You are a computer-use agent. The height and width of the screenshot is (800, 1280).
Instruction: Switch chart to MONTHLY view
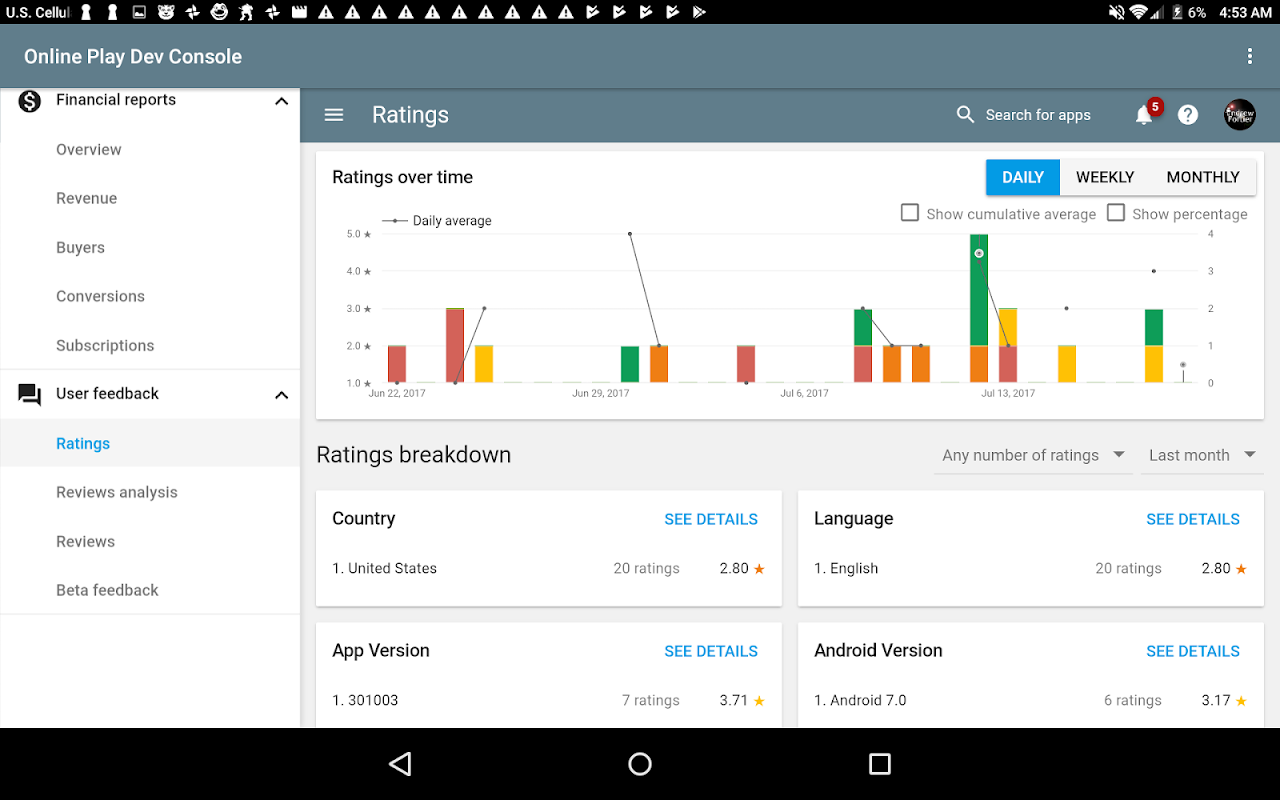(1203, 177)
